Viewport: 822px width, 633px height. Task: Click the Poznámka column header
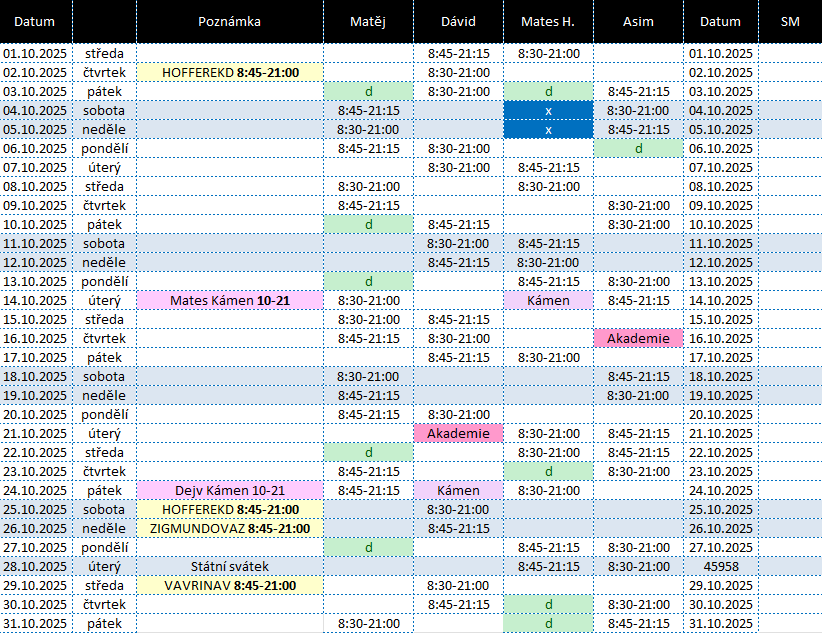[229, 21]
